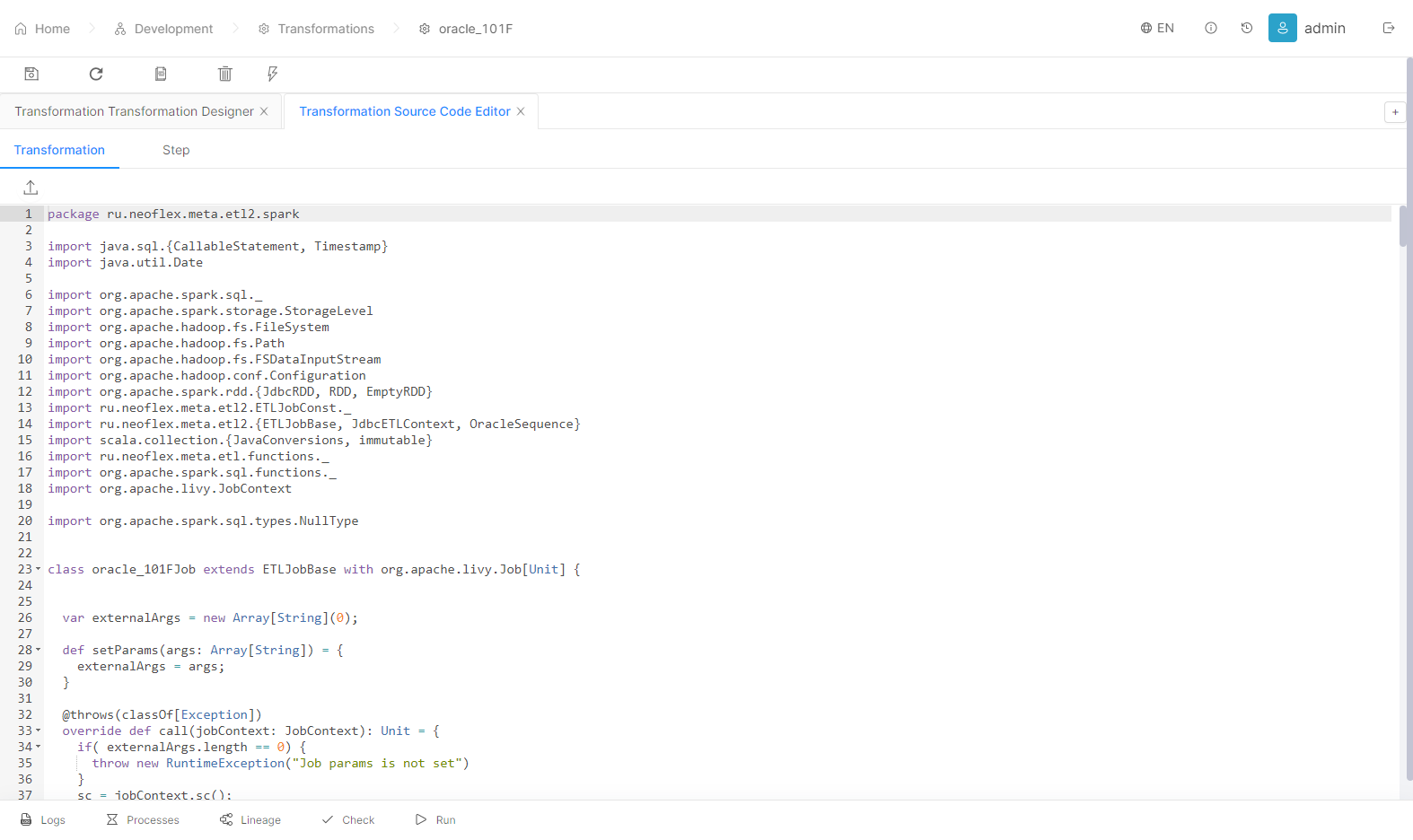Click the Run button
This screenshot has height=840, width=1413.
point(435,819)
